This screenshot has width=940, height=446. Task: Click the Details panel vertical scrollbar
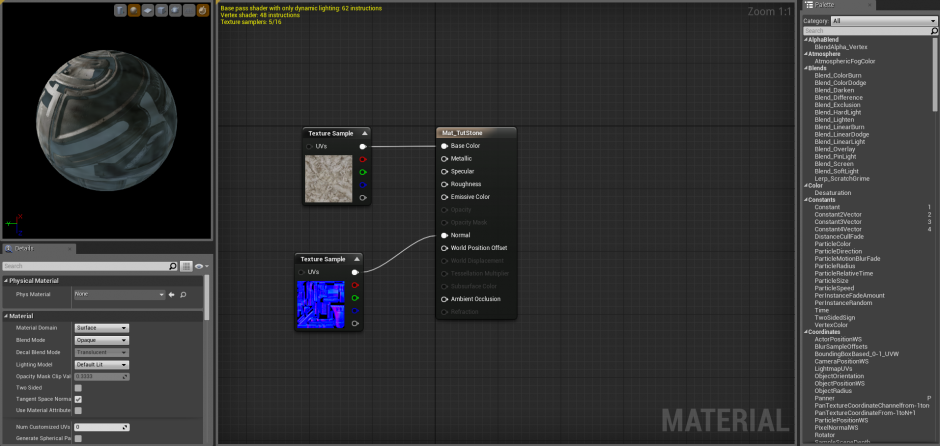coord(207,298)
